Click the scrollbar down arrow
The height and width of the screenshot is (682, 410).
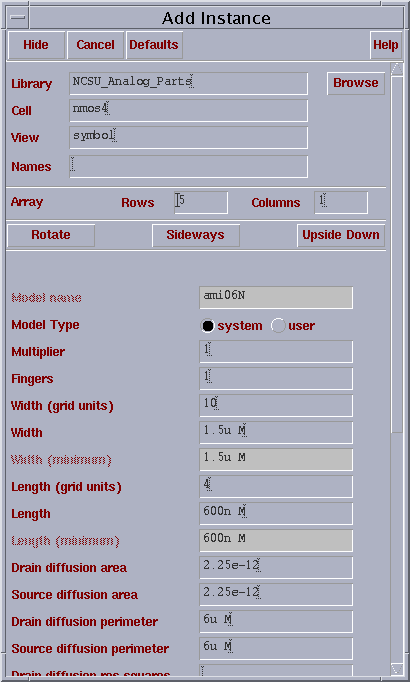coord(397,669)
